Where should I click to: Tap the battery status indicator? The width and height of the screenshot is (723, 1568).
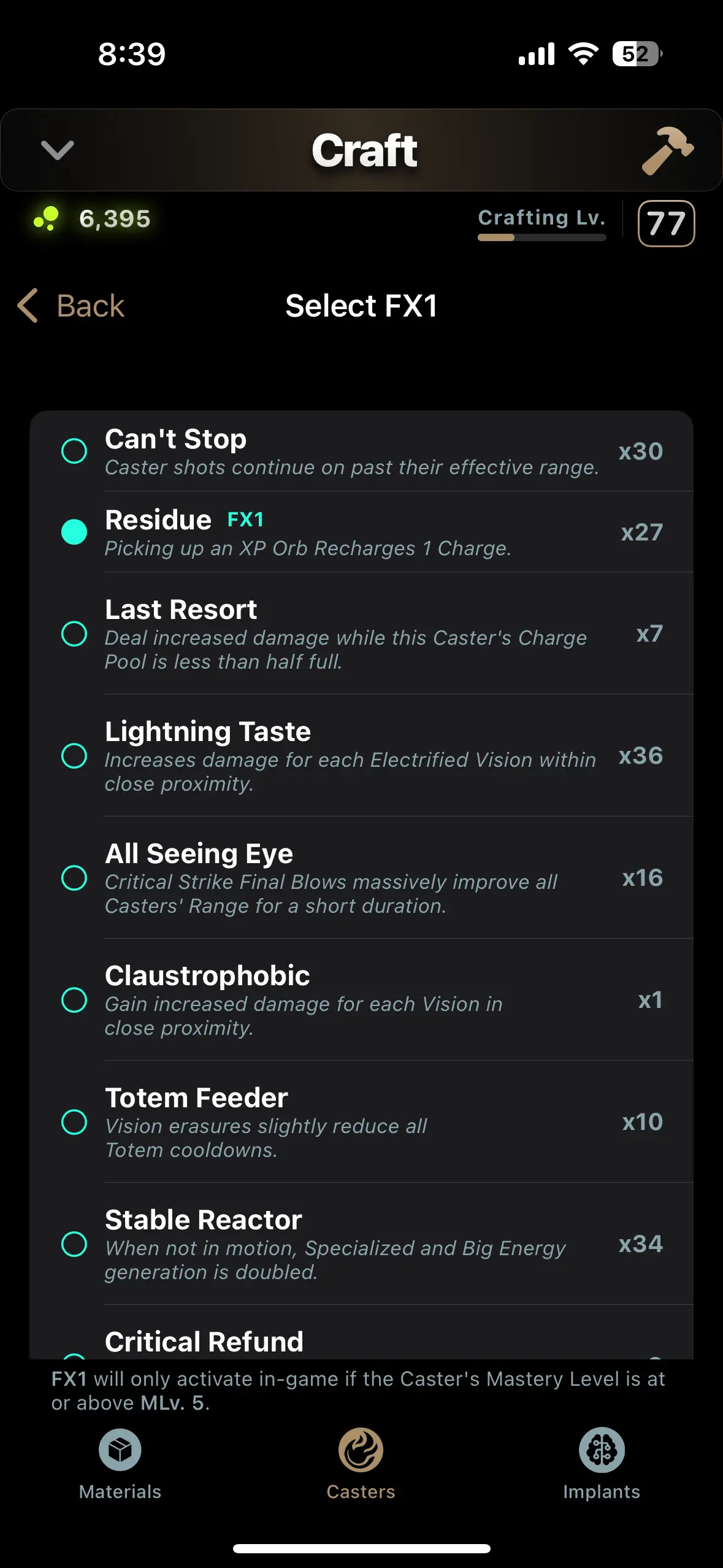pos(637,54)
